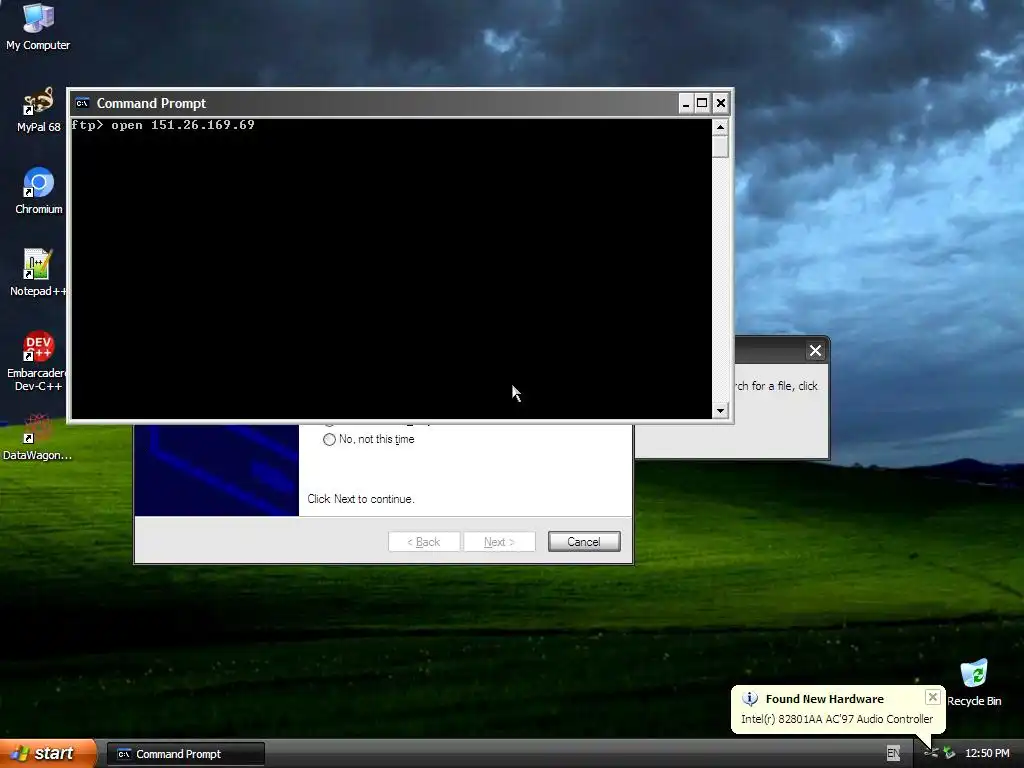Launch the Embarcadero Dev-C++ shortcut
The image size is (1024, 768).
click(x=37, y=360)
